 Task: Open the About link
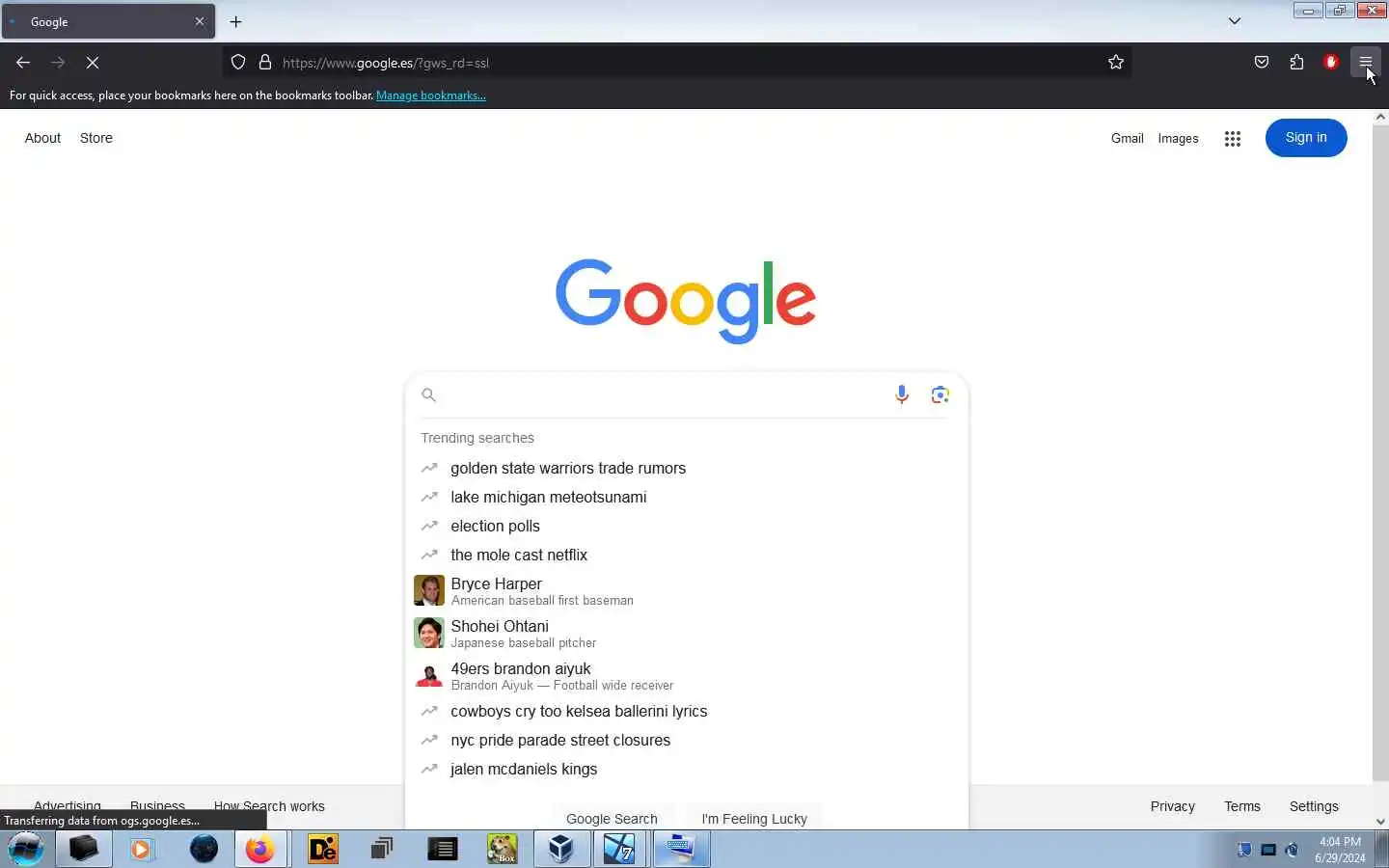coord(42,138)
